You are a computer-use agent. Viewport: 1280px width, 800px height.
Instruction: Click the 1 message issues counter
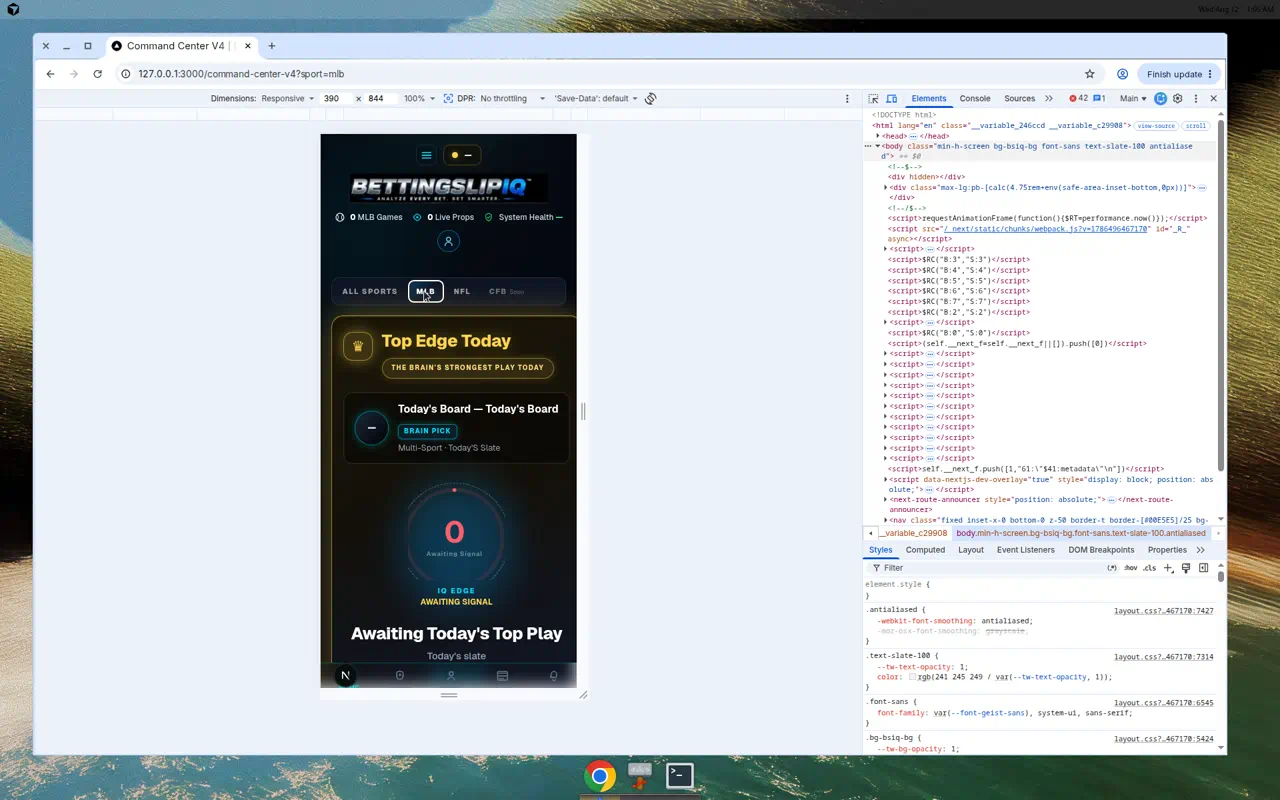[x=1099, y=99]
